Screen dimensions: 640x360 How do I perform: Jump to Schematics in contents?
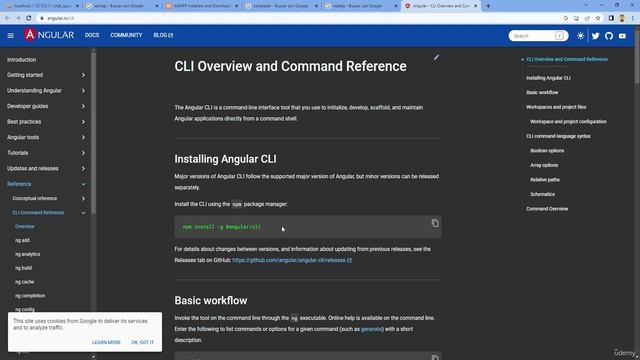coord(542,194)
